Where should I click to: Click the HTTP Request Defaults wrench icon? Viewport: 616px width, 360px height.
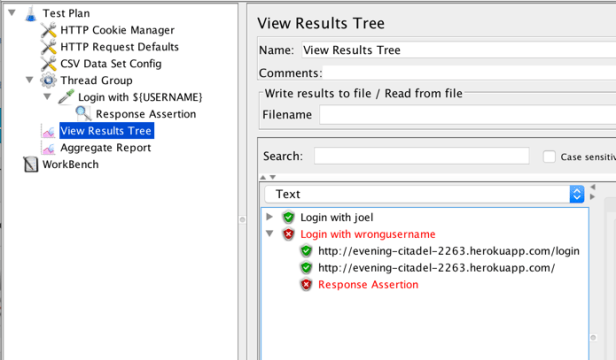pos(49,47)
